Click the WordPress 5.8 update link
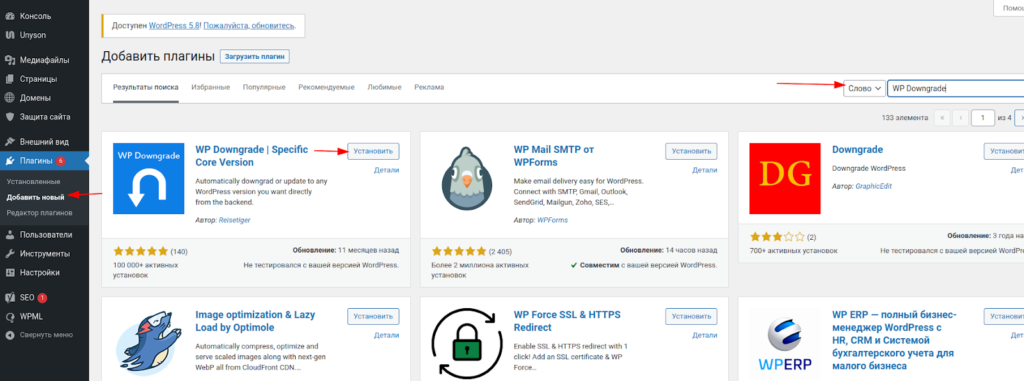The image size is (1024, 381). click(174, 27)
